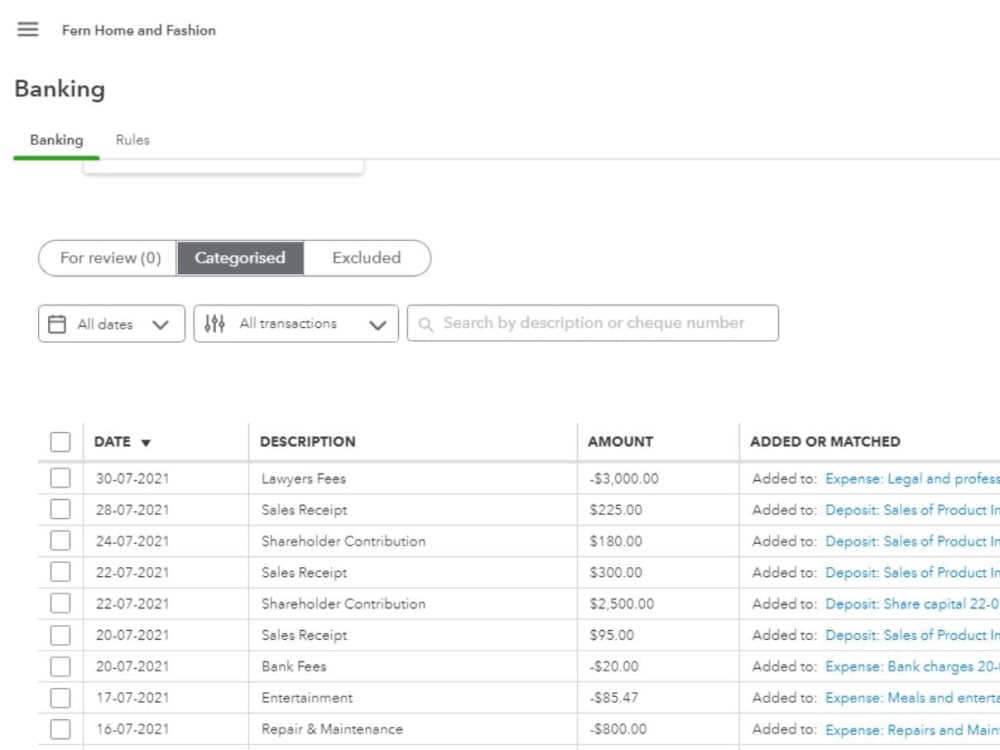The width and height of the screenshot is (1000, 750).
Task: Open the Legal and professional expense link
Action: point(912,478)
